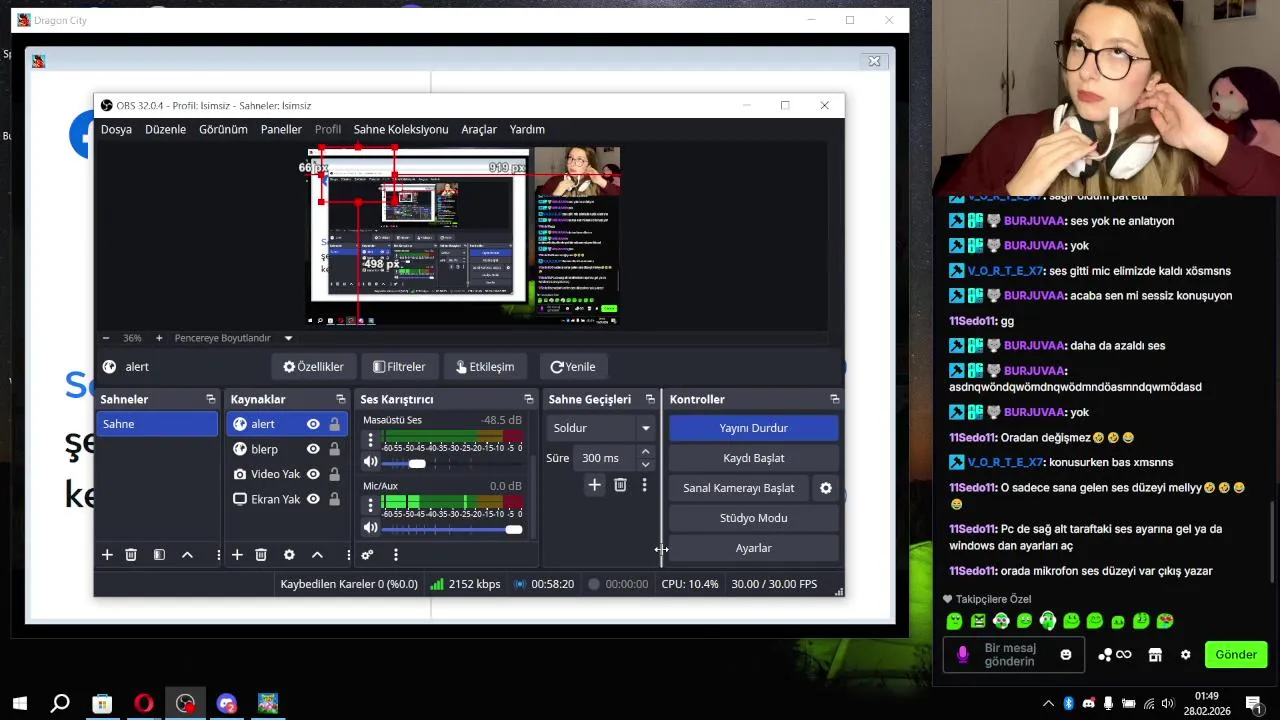Open chat settings gear icon
Viewport: 1280px width, 720px height.
point(1186,655)
